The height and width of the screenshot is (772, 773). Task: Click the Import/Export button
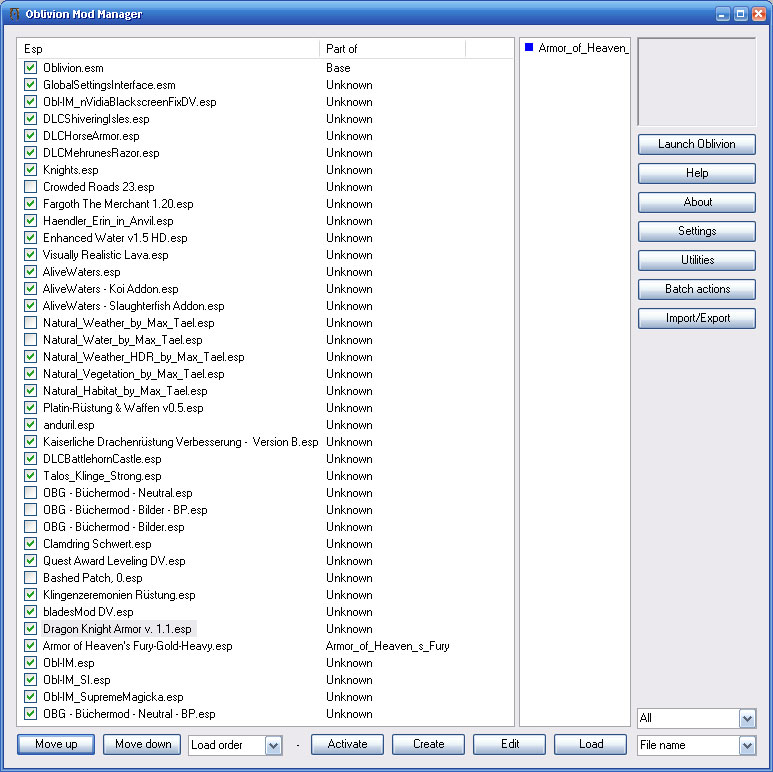[x=697, y=318]
